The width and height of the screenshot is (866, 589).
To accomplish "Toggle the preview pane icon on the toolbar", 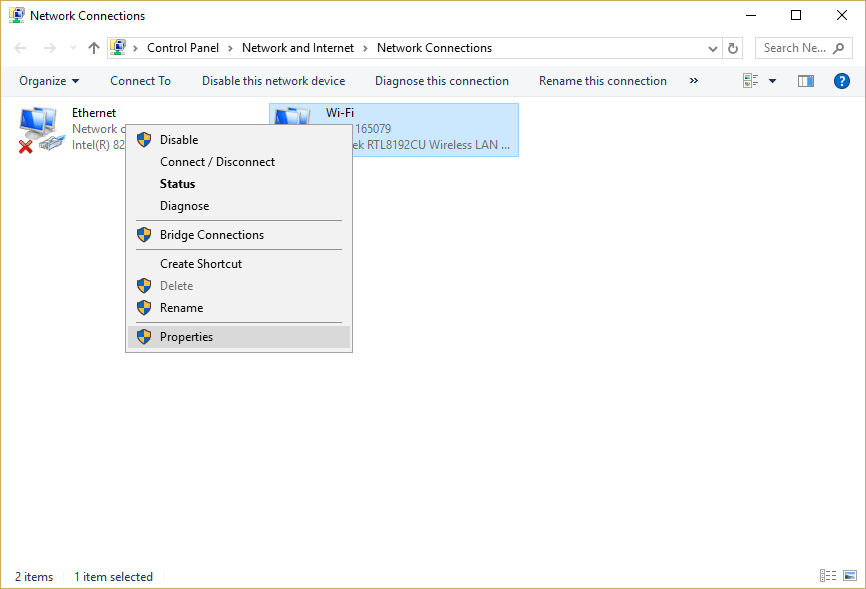I will click(805, 80).
